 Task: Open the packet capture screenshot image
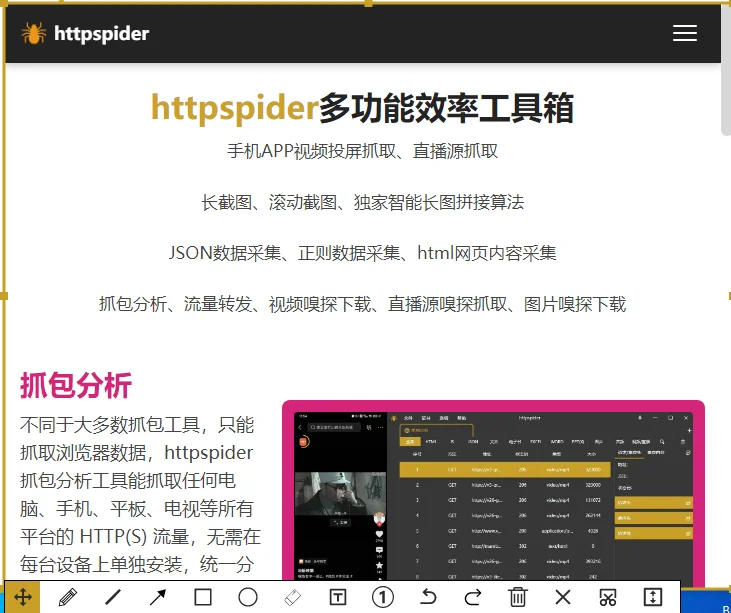pos(493,492)
